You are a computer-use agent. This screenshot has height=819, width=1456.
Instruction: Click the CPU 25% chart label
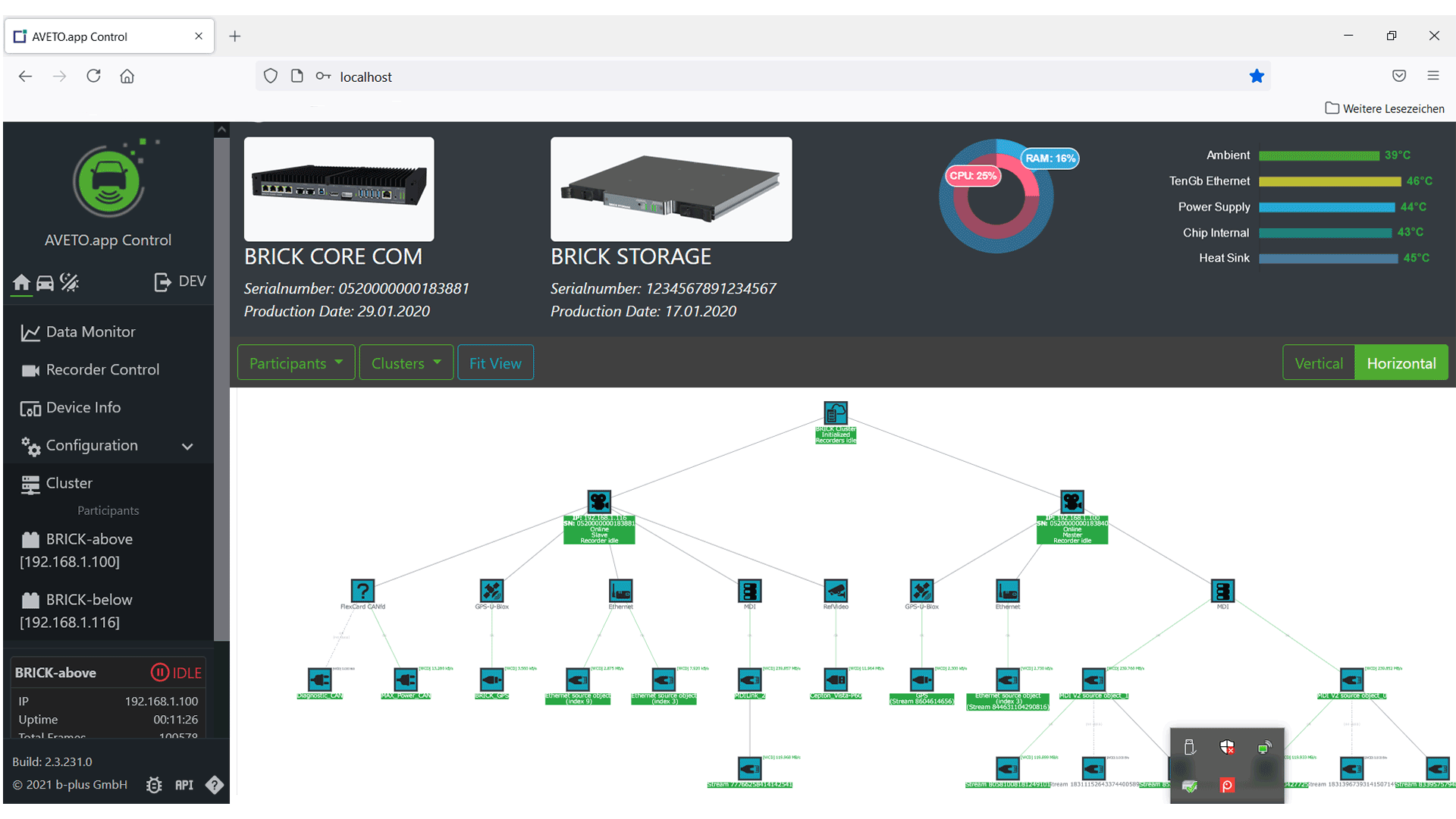(x=974, y=175)
